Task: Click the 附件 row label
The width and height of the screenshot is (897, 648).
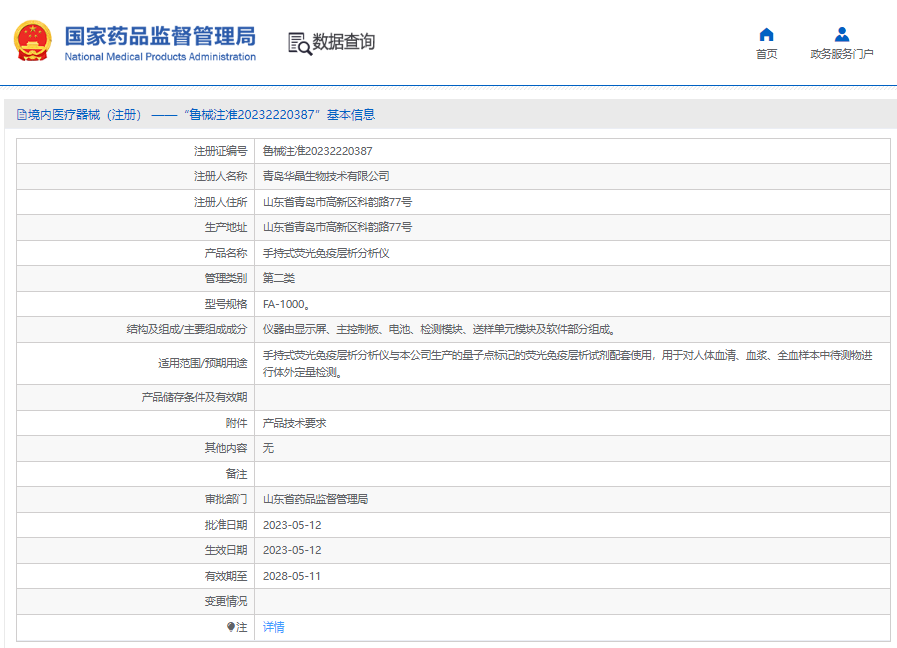Action: click(x=236, y=423)
